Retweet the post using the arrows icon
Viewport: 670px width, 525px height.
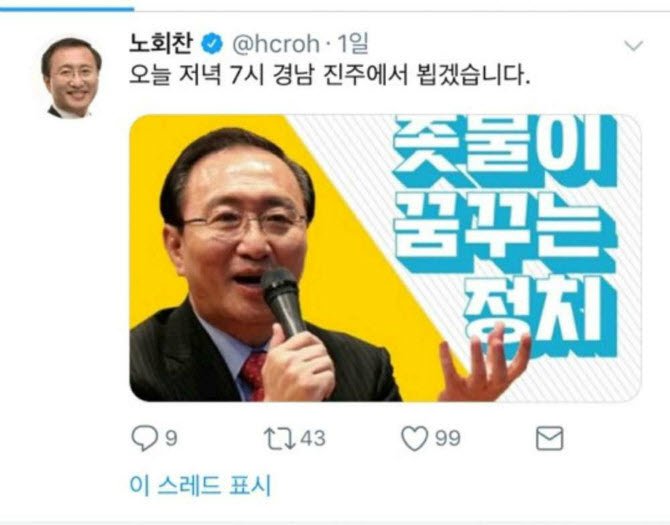(x=279, y=439)
